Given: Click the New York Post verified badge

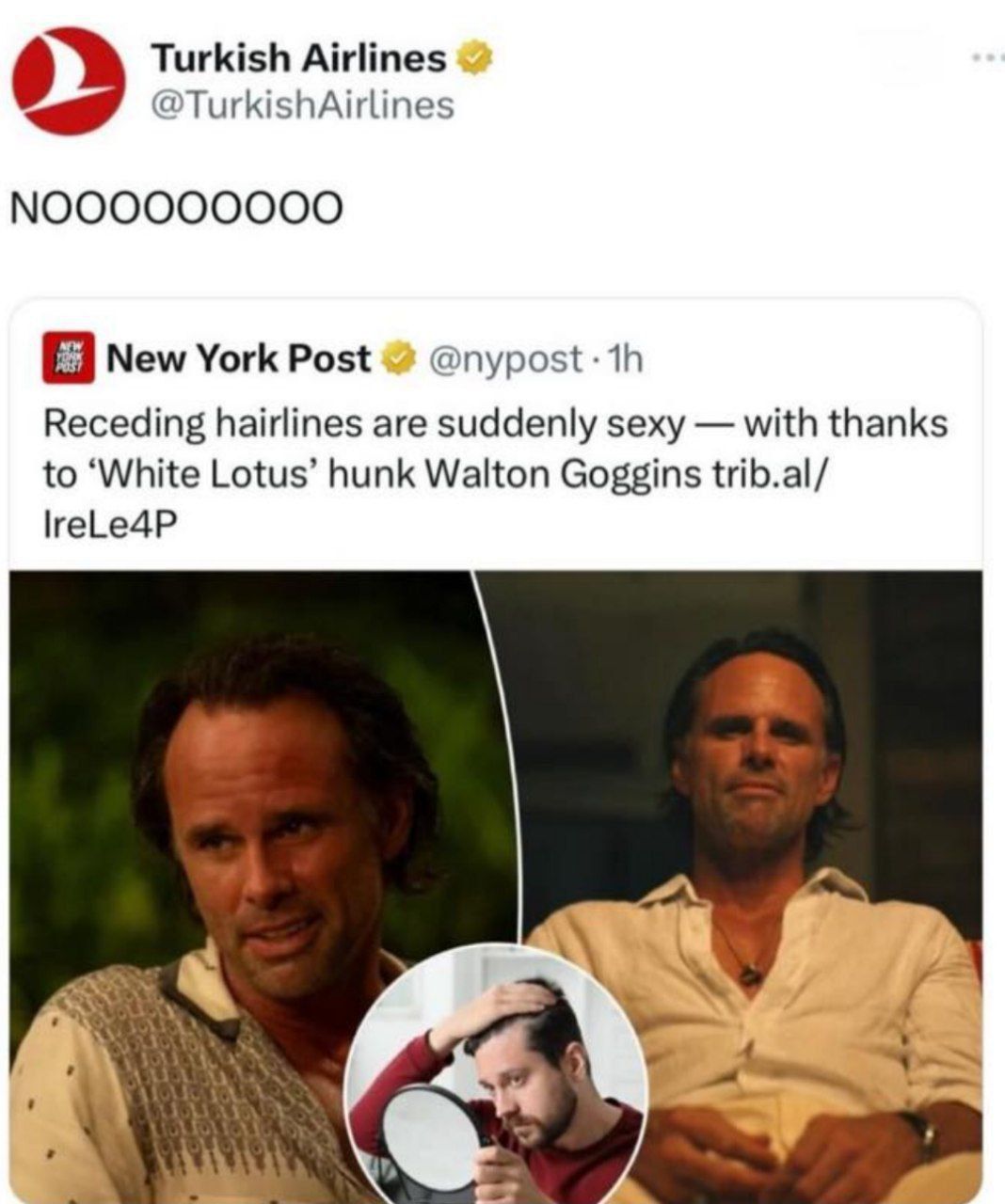Looking at the screenshot, I should point(398,358).
